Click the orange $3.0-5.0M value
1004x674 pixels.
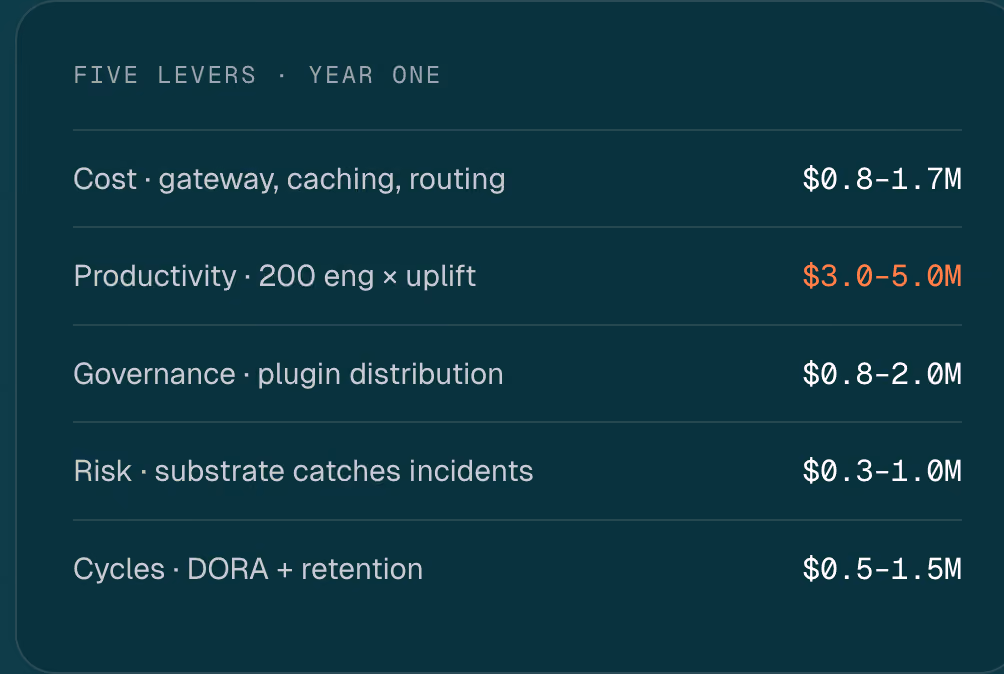882,277
